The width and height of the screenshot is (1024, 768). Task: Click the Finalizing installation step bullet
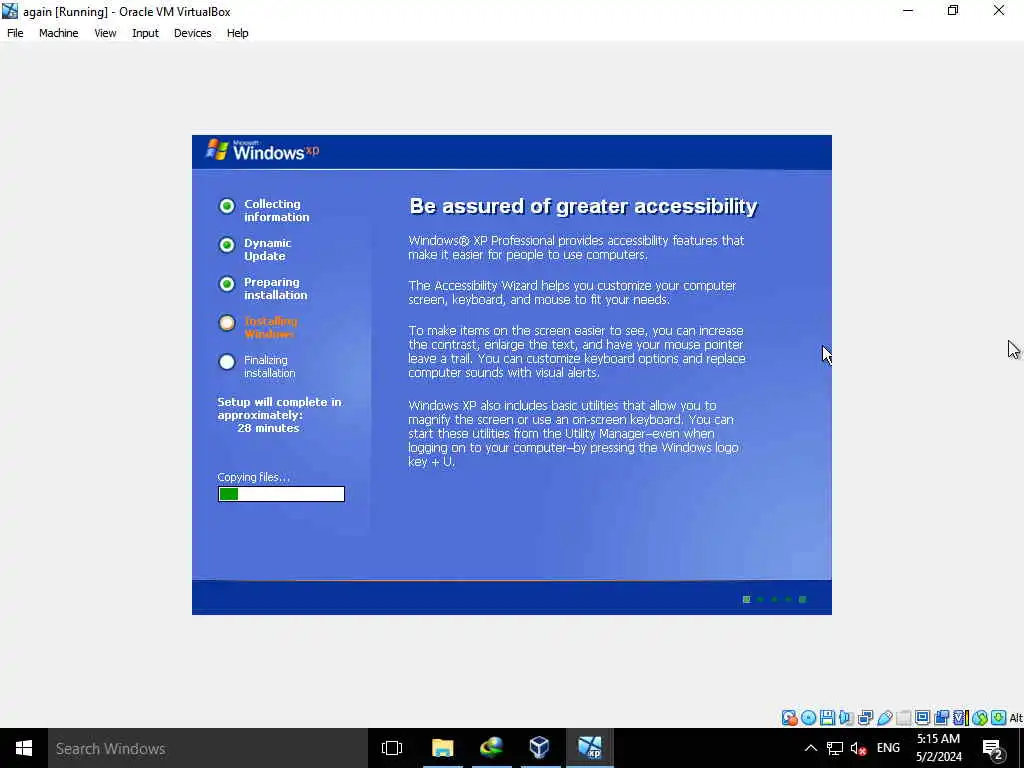click(227, 362)
